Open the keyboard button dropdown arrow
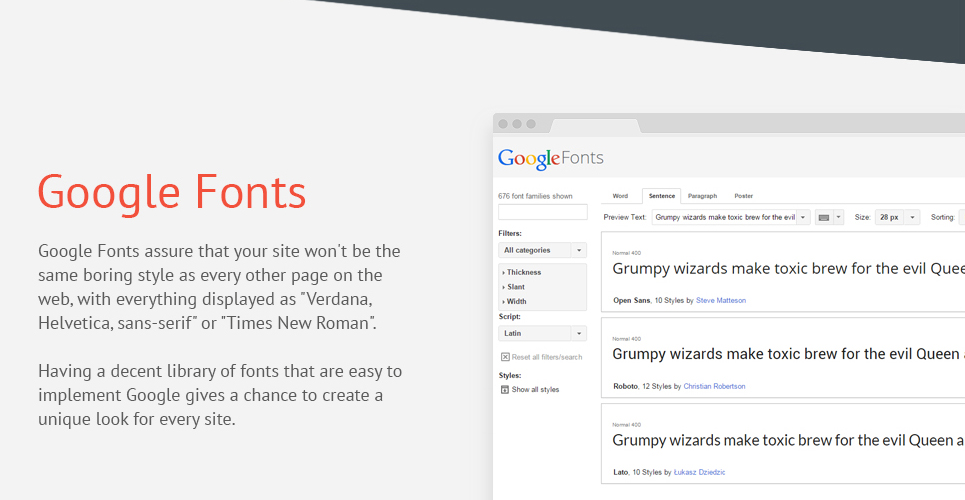965x500 pixels. tap(838, 217)
